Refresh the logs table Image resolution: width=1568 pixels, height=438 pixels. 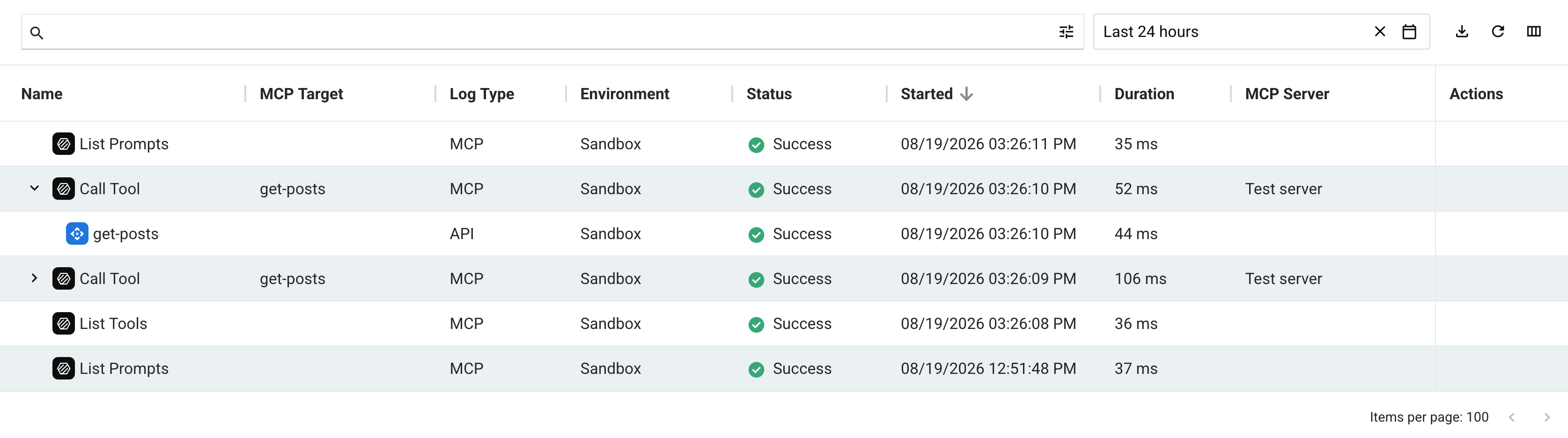pos(1498,32)
